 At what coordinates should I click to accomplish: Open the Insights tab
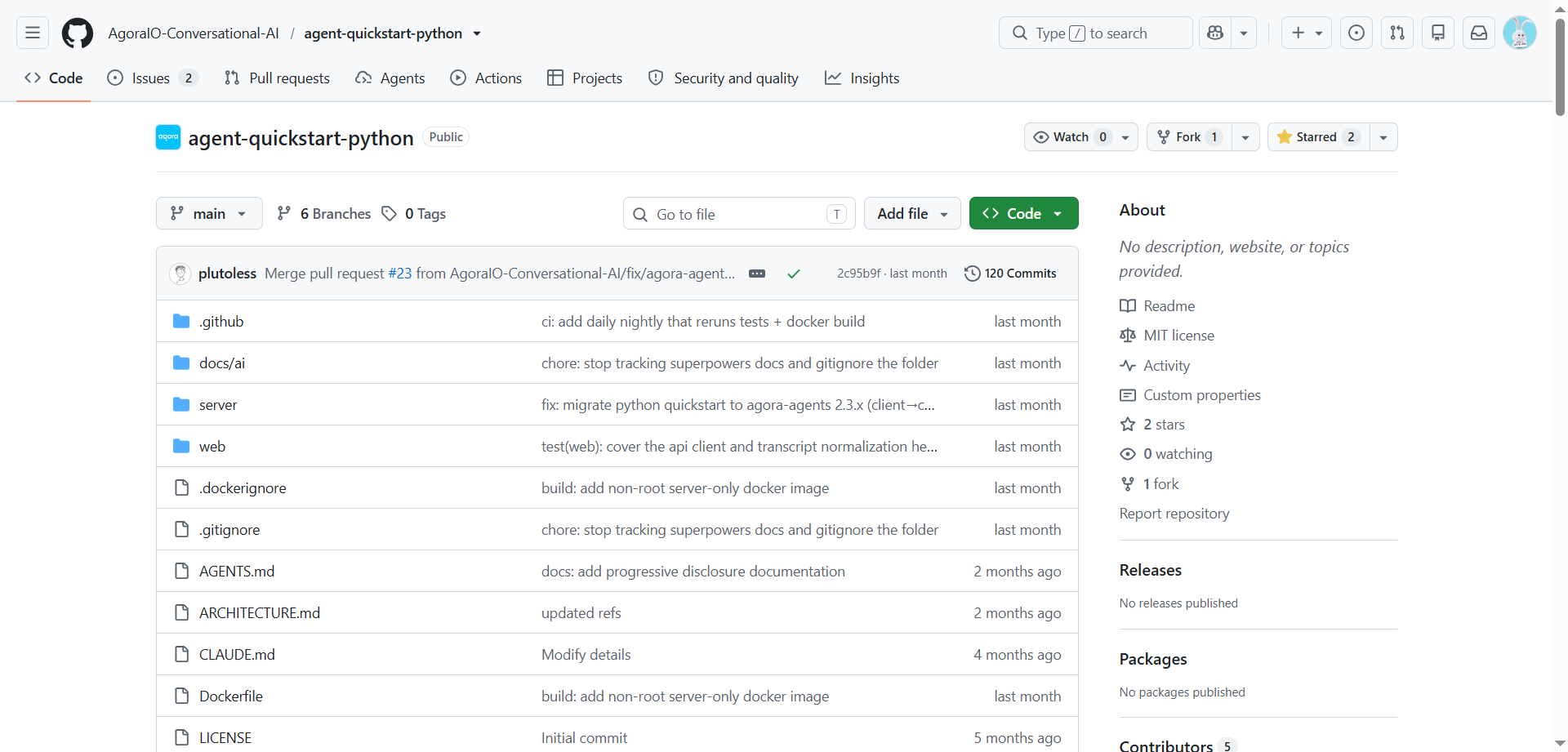pyautogui.click(x=862, y=78)
